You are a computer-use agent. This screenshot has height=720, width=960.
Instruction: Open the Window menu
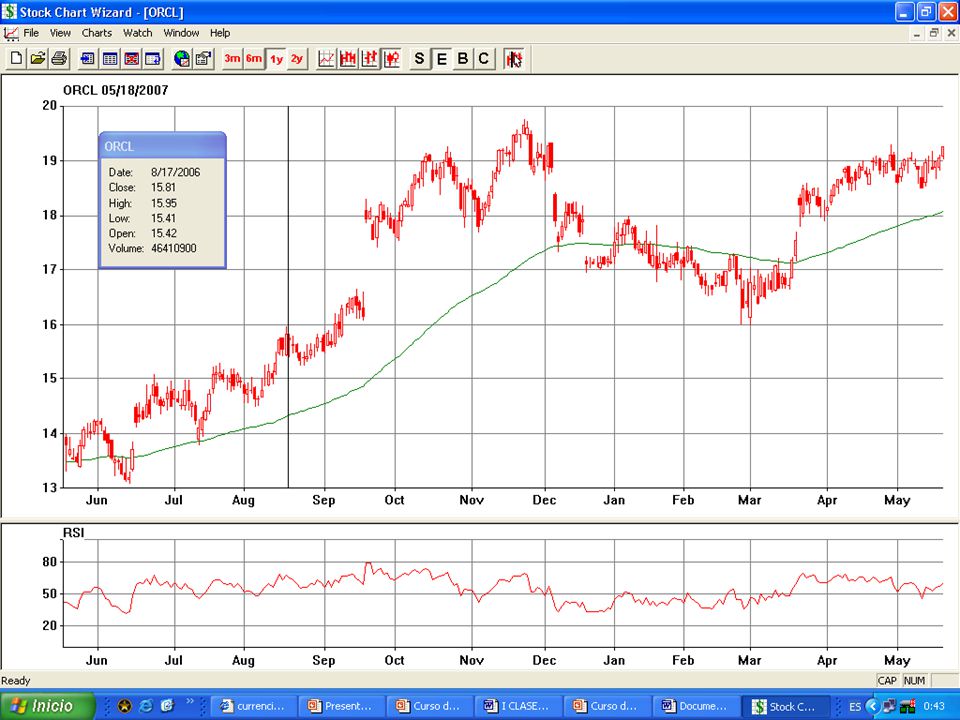[x=181, y=33]
